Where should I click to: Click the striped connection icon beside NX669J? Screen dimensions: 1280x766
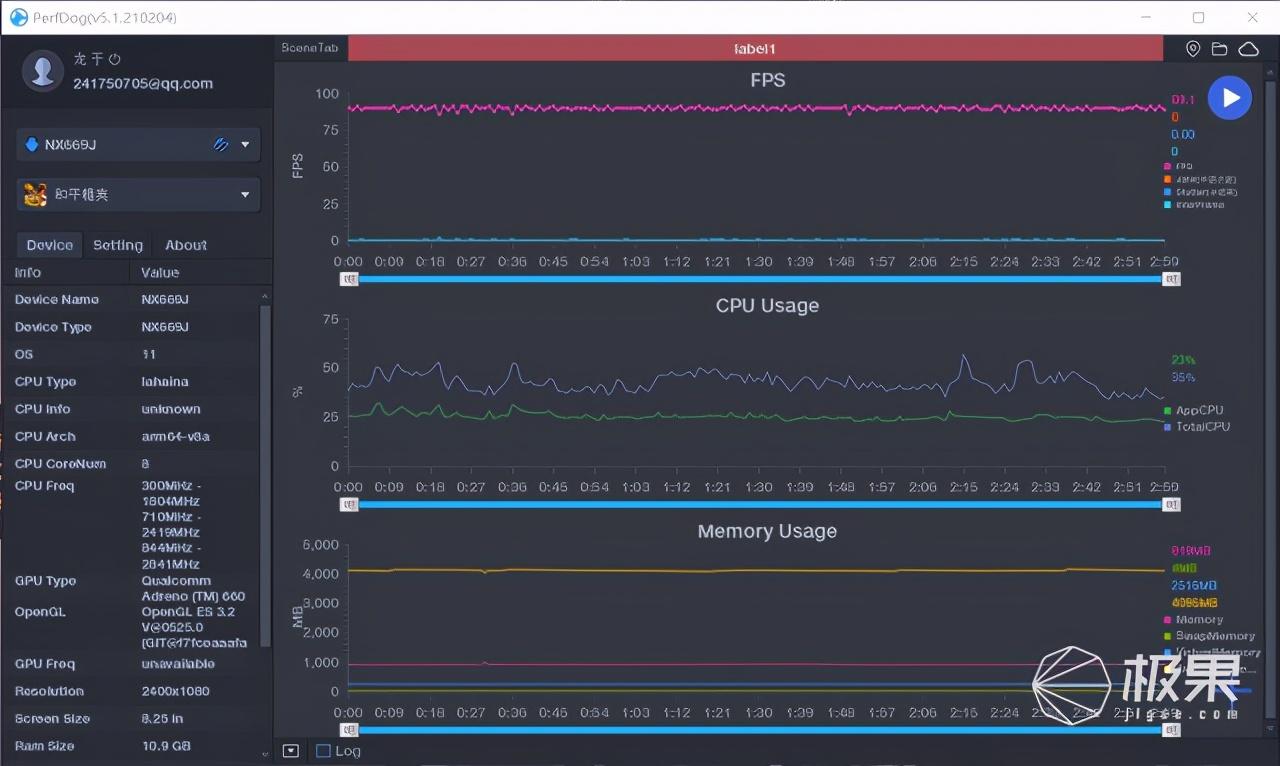tap(221, 145)
